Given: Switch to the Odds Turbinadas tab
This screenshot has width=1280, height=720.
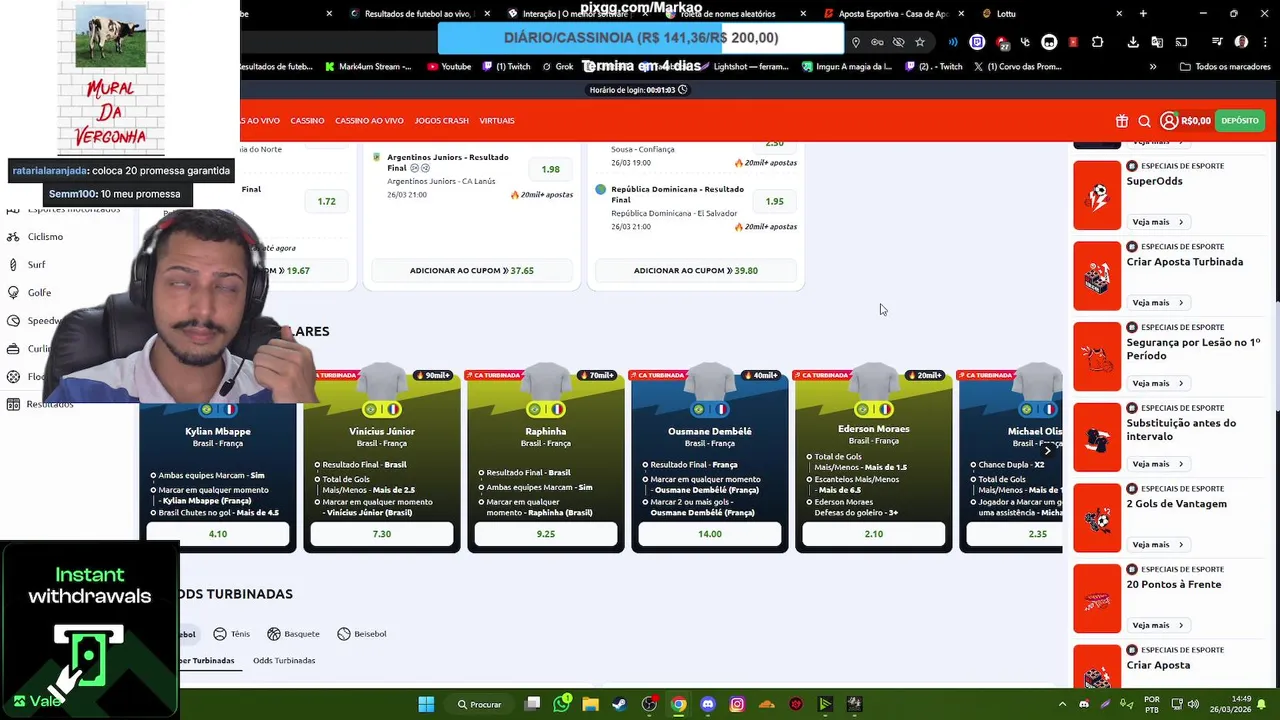Looking at the screenshot, I should point(284,661).
